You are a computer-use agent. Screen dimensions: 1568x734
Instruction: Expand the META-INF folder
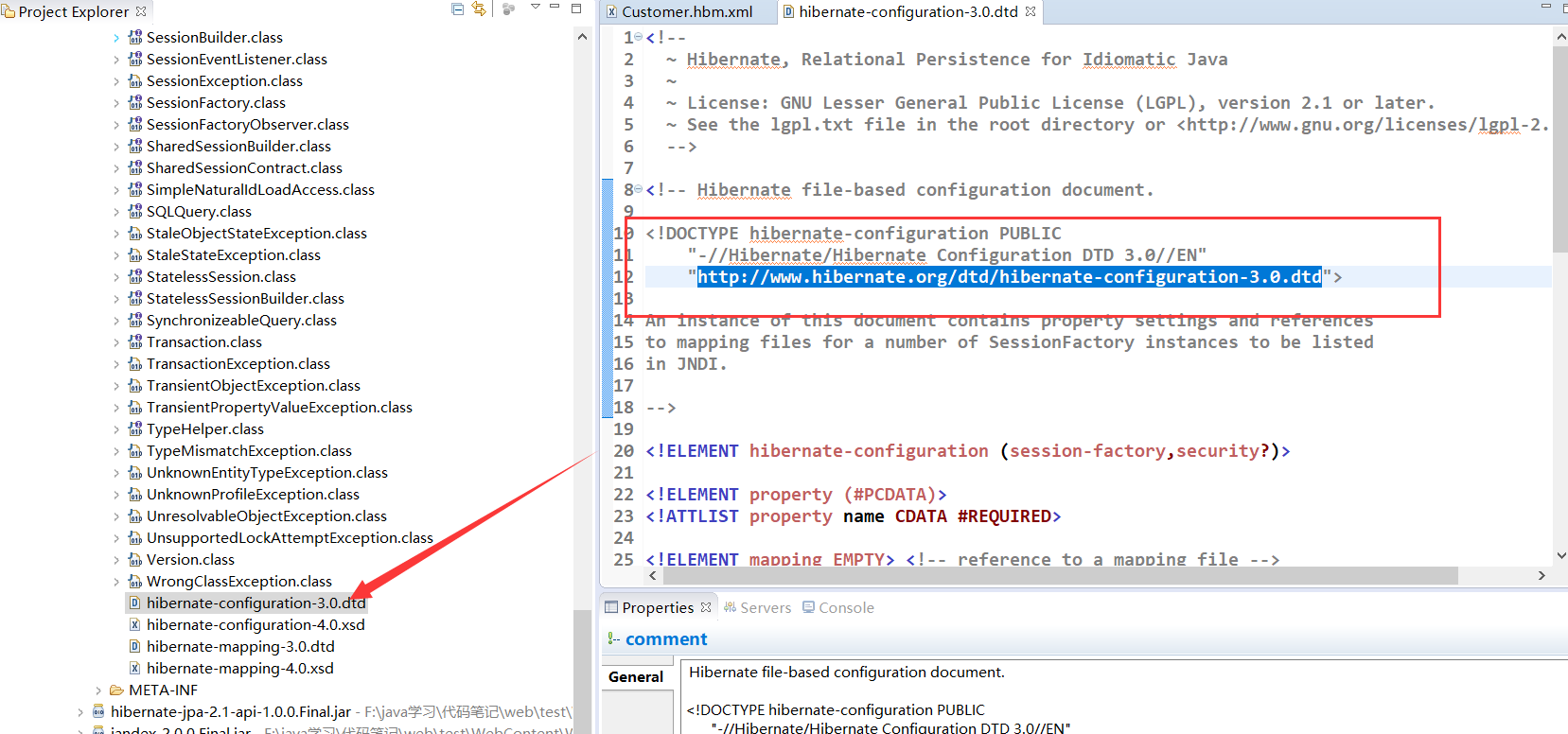(98, 690)
